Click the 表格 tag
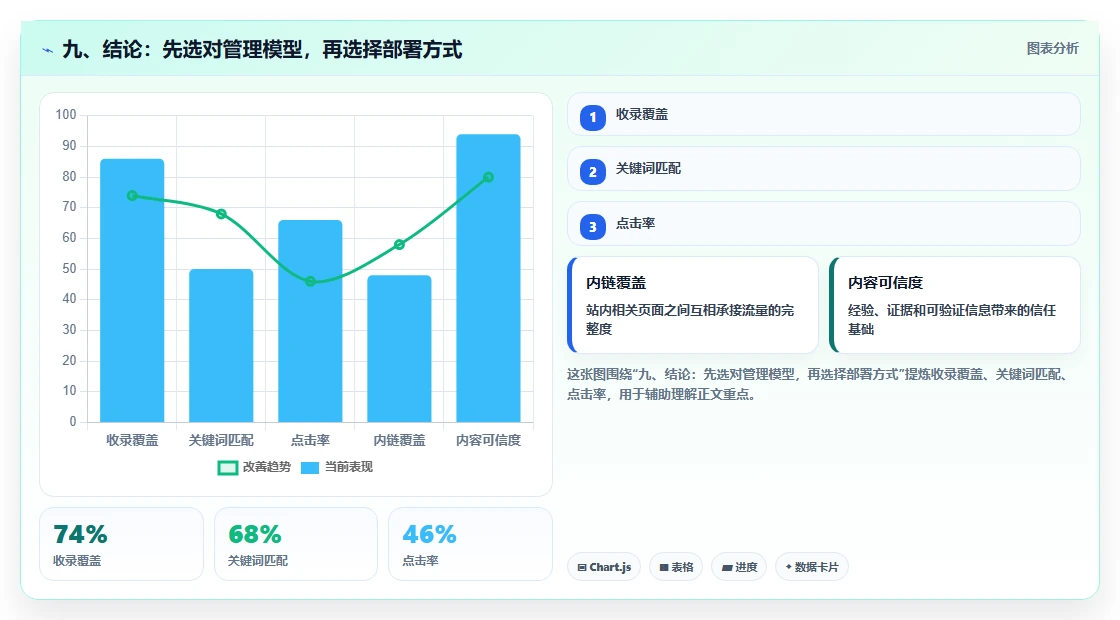Screen dimensions: 1120x620 [676, 567]
